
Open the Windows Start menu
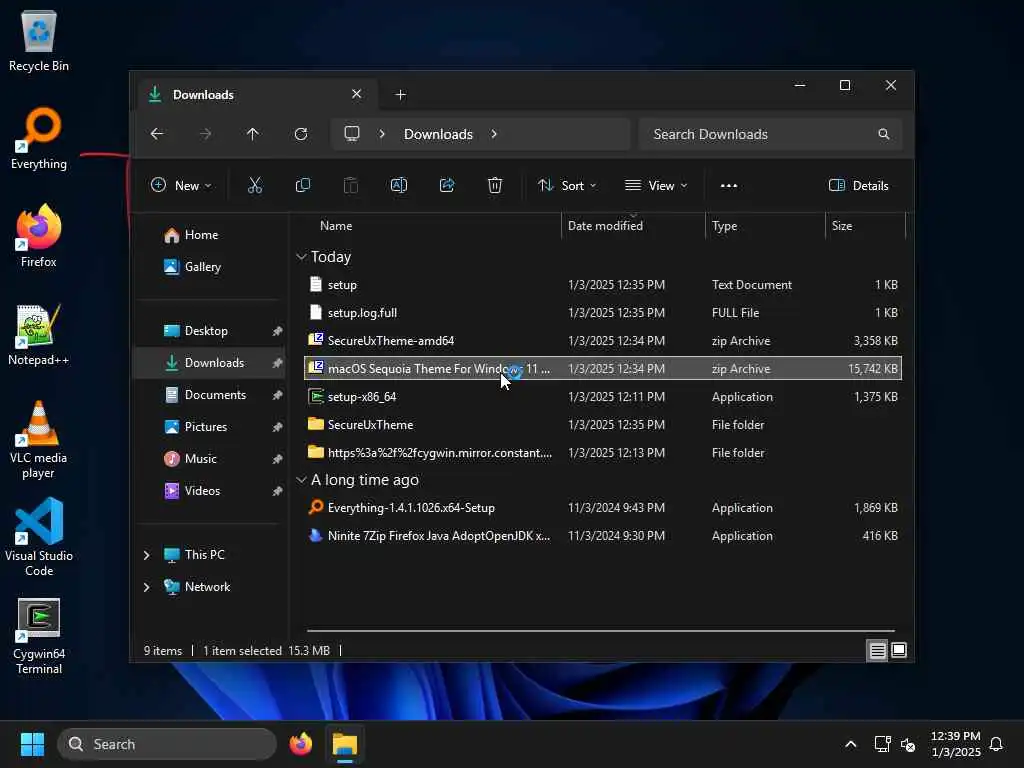[32, 744]
